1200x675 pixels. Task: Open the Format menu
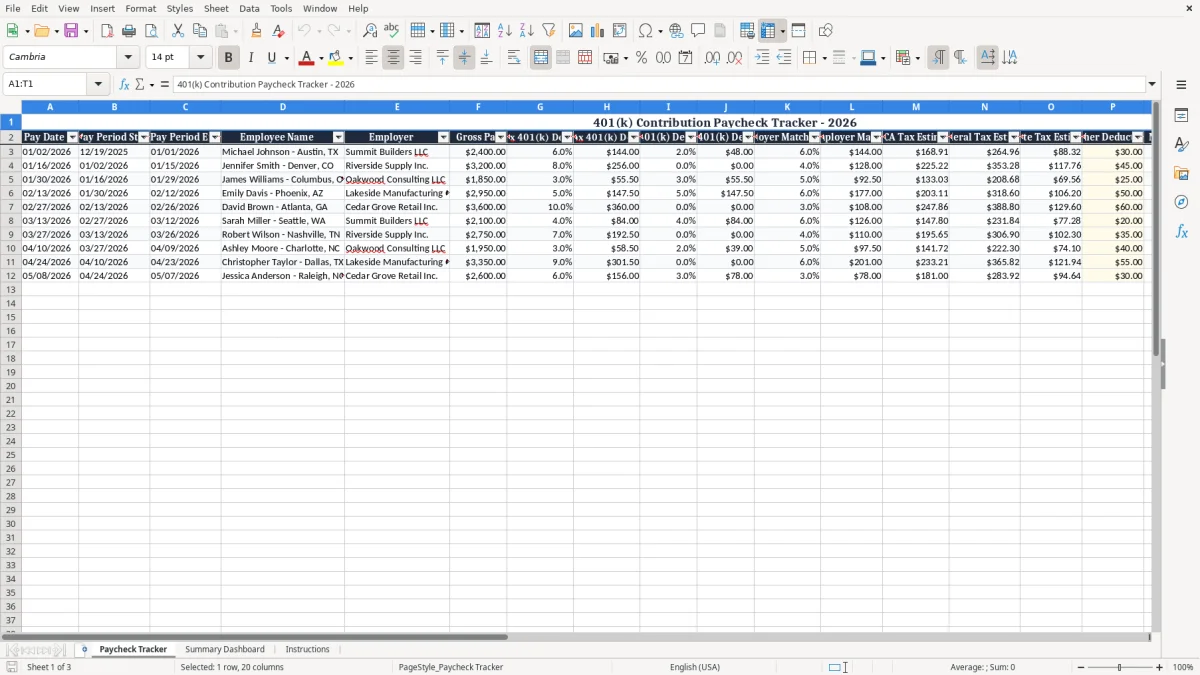coord(141,8)
